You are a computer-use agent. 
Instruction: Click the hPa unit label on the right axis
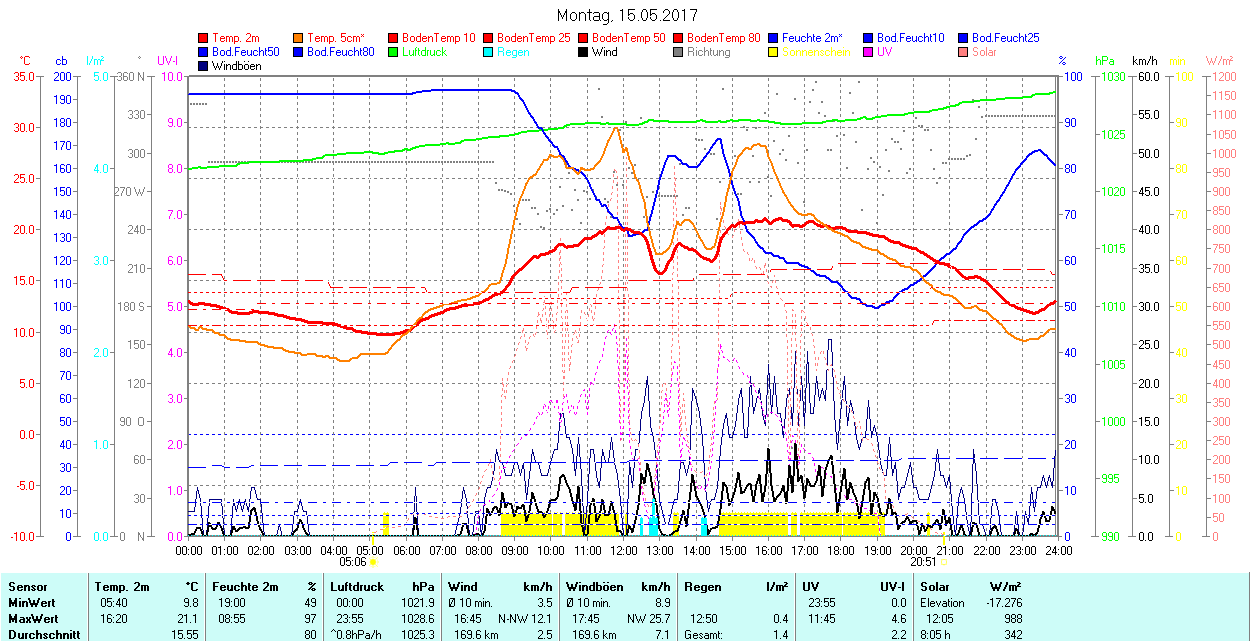[x=1104, y=61]
